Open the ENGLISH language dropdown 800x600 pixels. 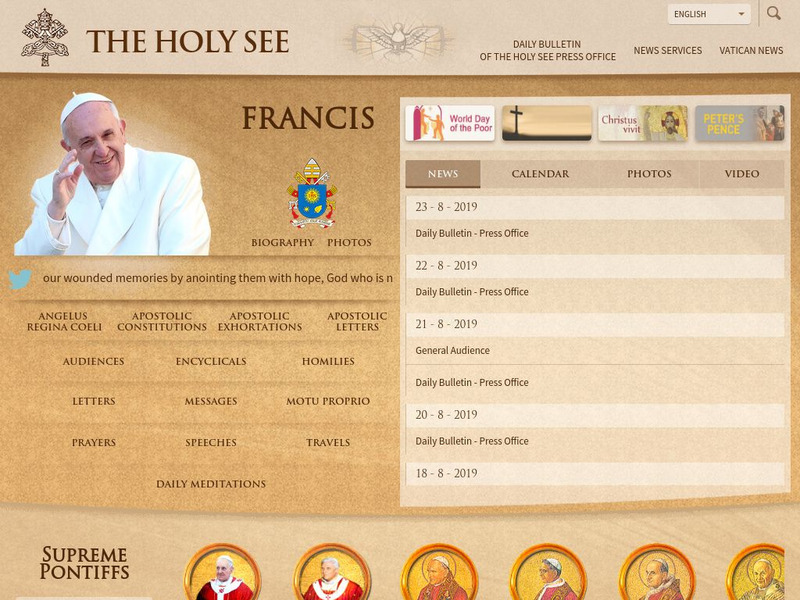point(709,14)
